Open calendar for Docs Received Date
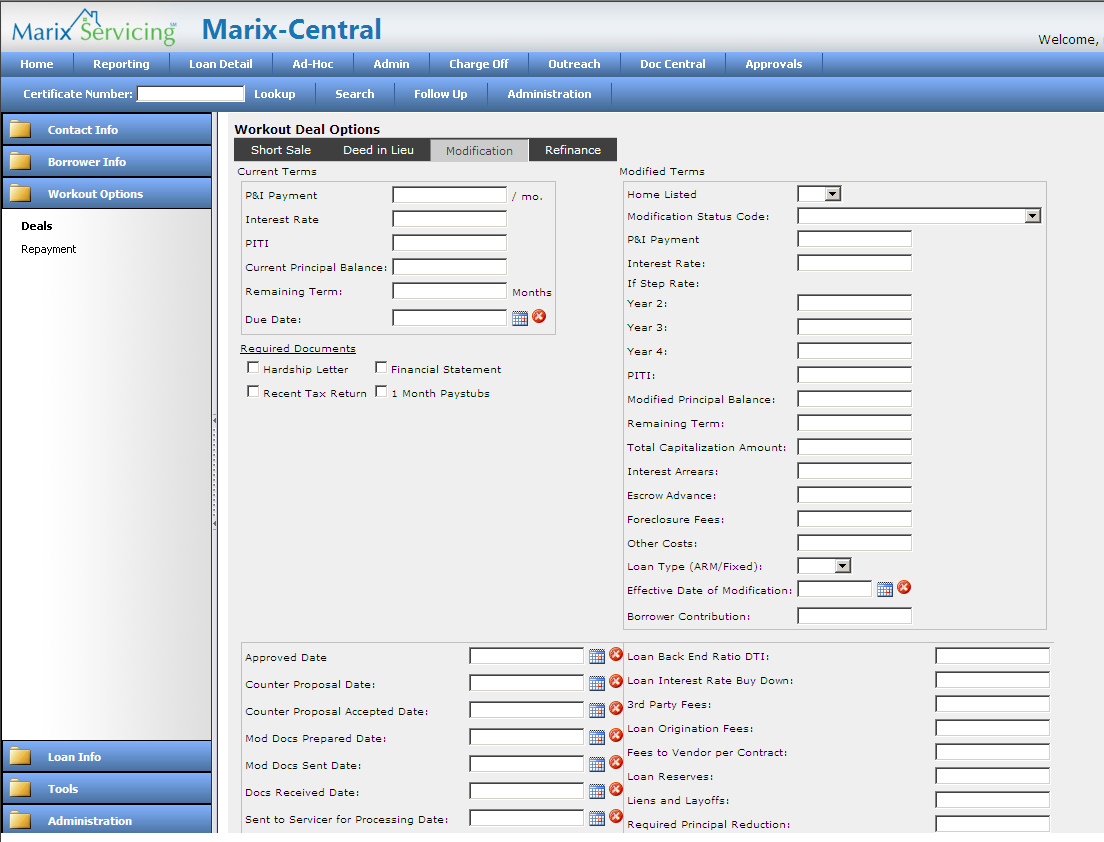Screen dimensions: 1104x842 click(596, 791)
